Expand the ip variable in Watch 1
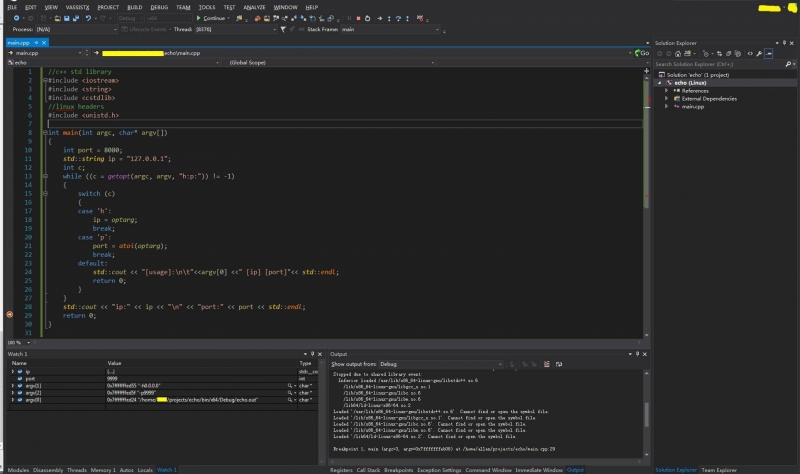Viewport: 800px width, 474px height. pyautogui.click(x=13, y=371)
